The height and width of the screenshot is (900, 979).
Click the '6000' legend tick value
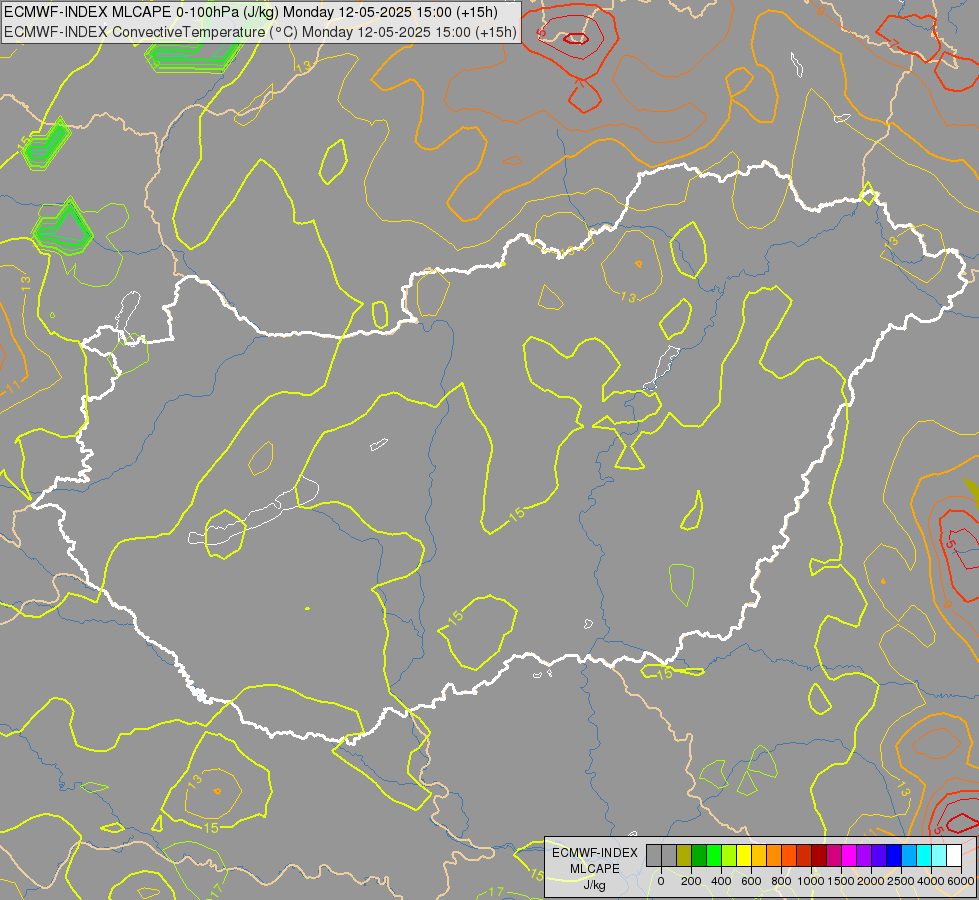pyautogui.click(x=961, y=881)
